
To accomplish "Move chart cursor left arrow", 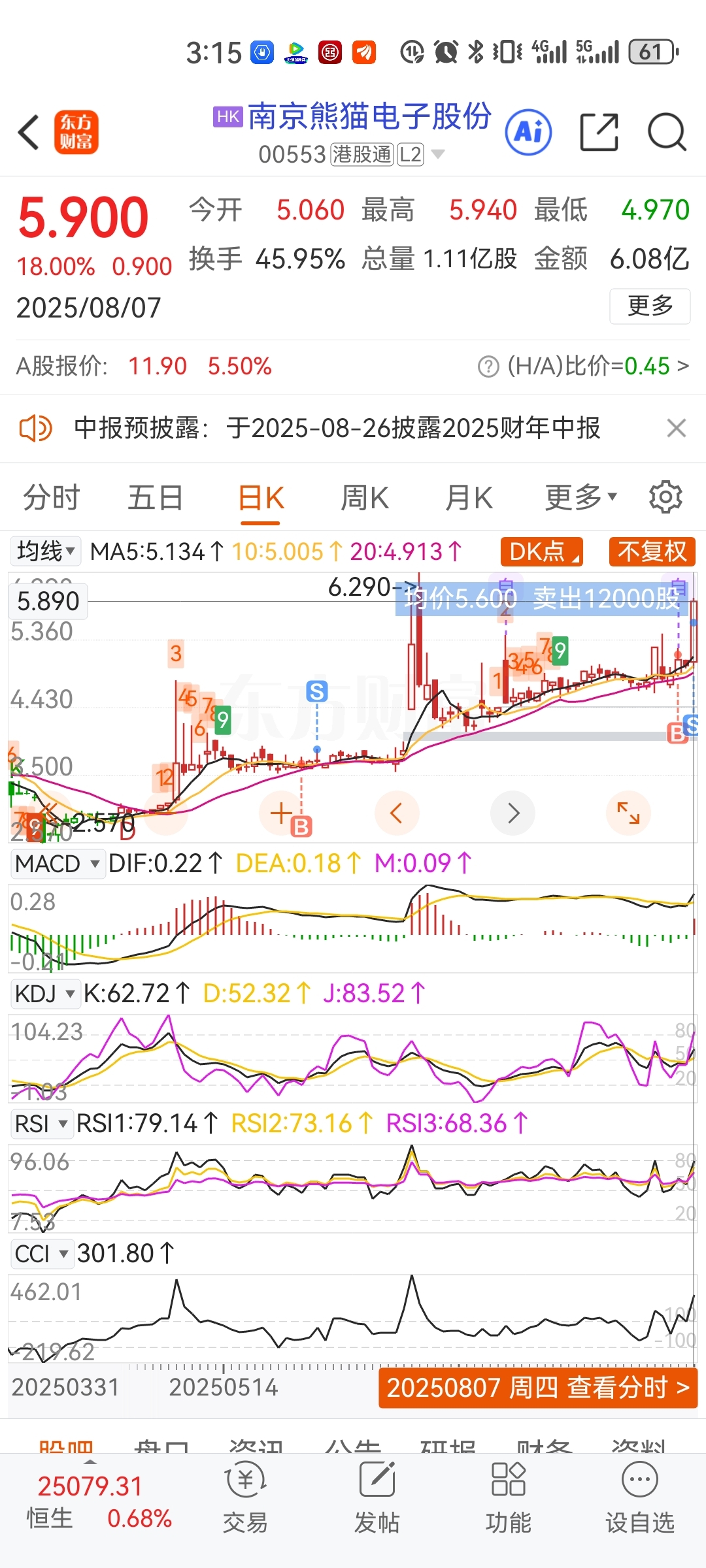I will click(x=396, y=813).
